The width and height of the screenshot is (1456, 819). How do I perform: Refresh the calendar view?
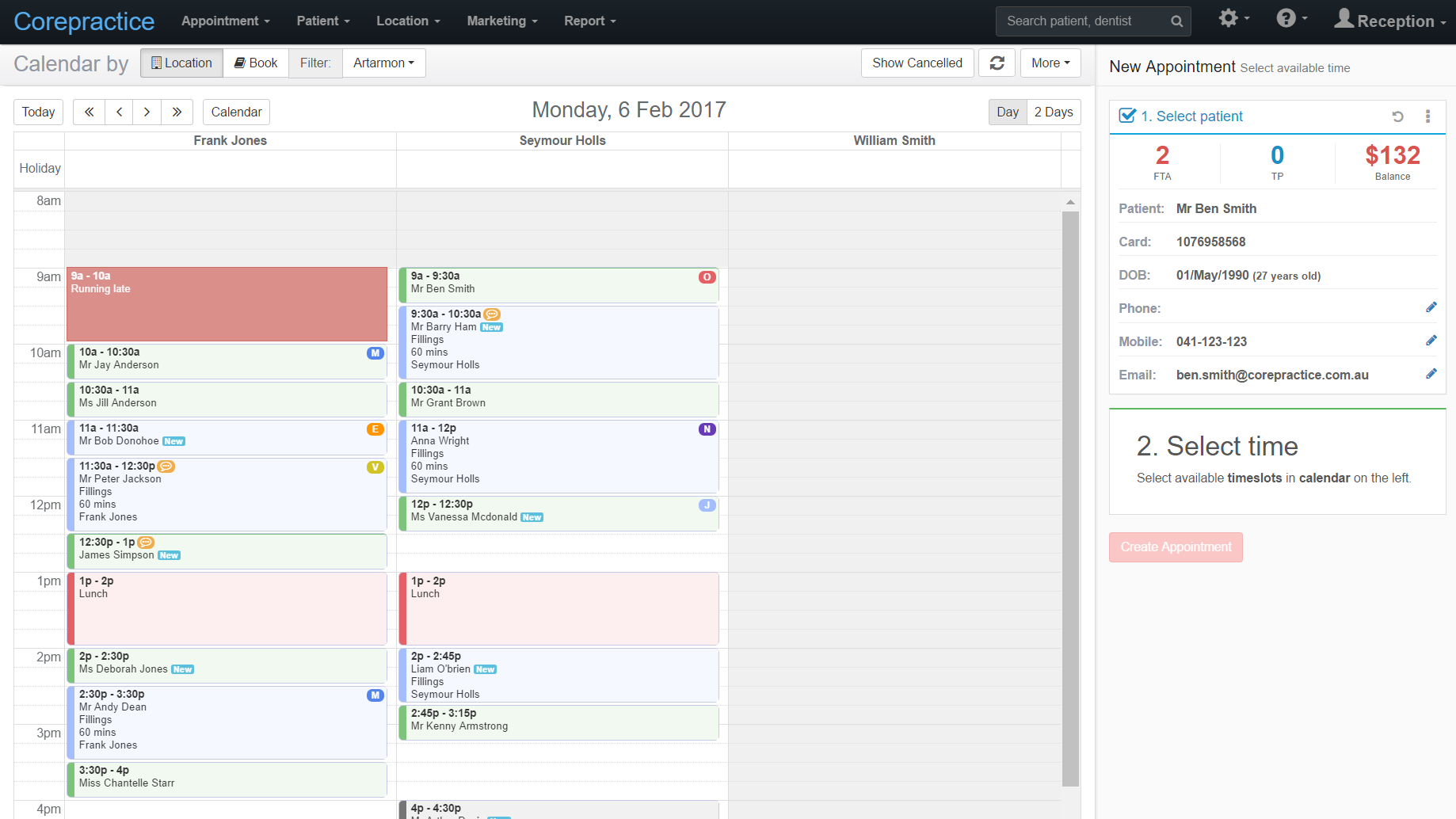[997, 63]
